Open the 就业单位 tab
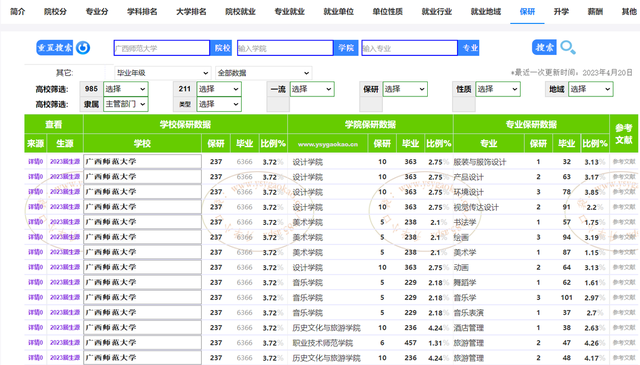Image resolution: width=640 pixels, height=365 pixels. (338, 11)
